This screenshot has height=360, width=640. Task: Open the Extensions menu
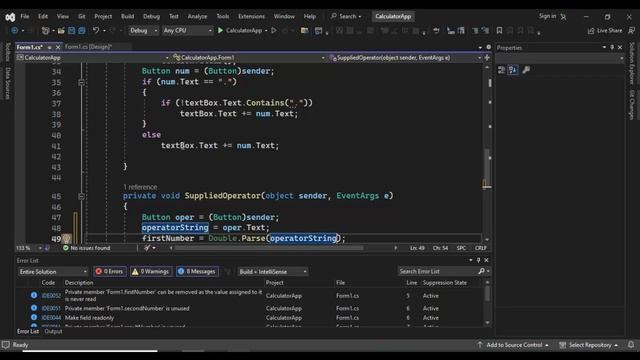click(x=251, y=17)
